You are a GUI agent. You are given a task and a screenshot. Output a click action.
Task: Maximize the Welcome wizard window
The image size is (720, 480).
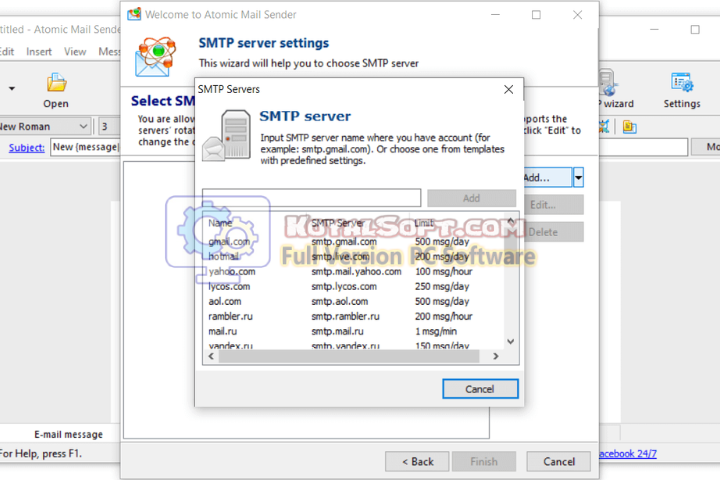536,15
